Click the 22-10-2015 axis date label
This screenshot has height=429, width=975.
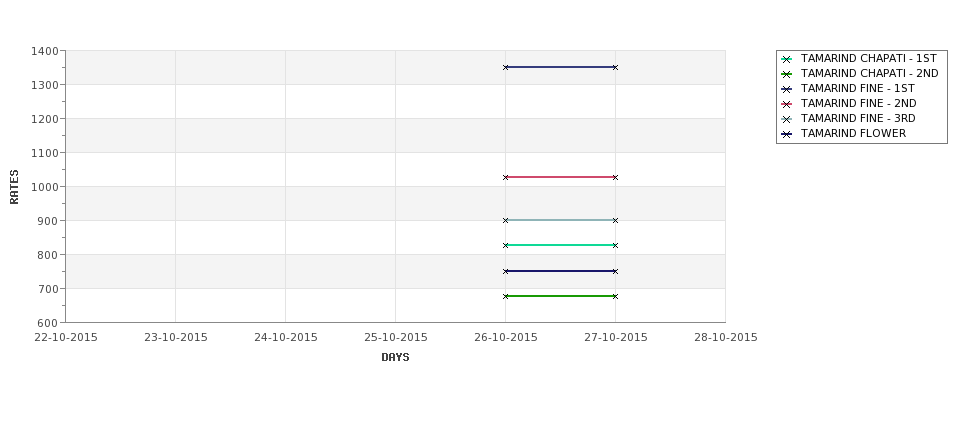(66, 337)
